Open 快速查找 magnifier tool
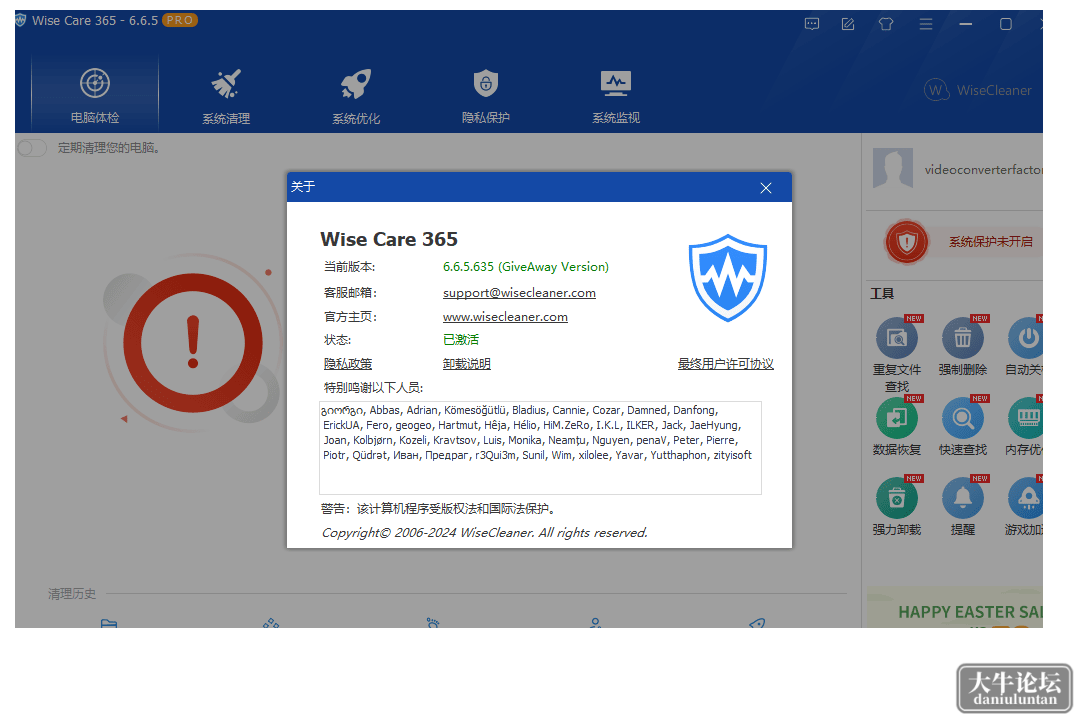The height and width of the screenshot is (720, 1080). (x=963, y=418)
